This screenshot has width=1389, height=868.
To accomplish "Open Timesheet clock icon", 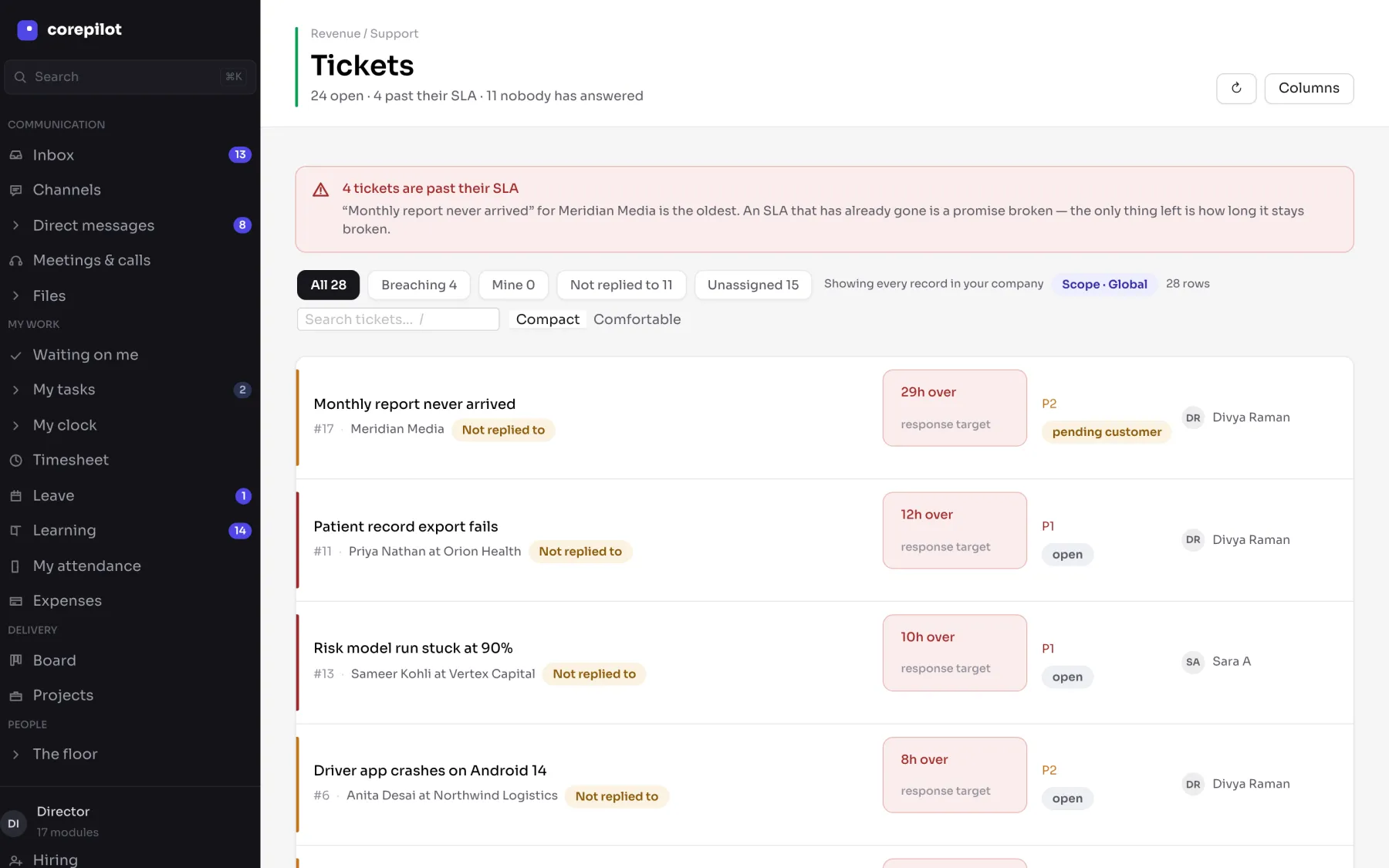I will [16, 460].
